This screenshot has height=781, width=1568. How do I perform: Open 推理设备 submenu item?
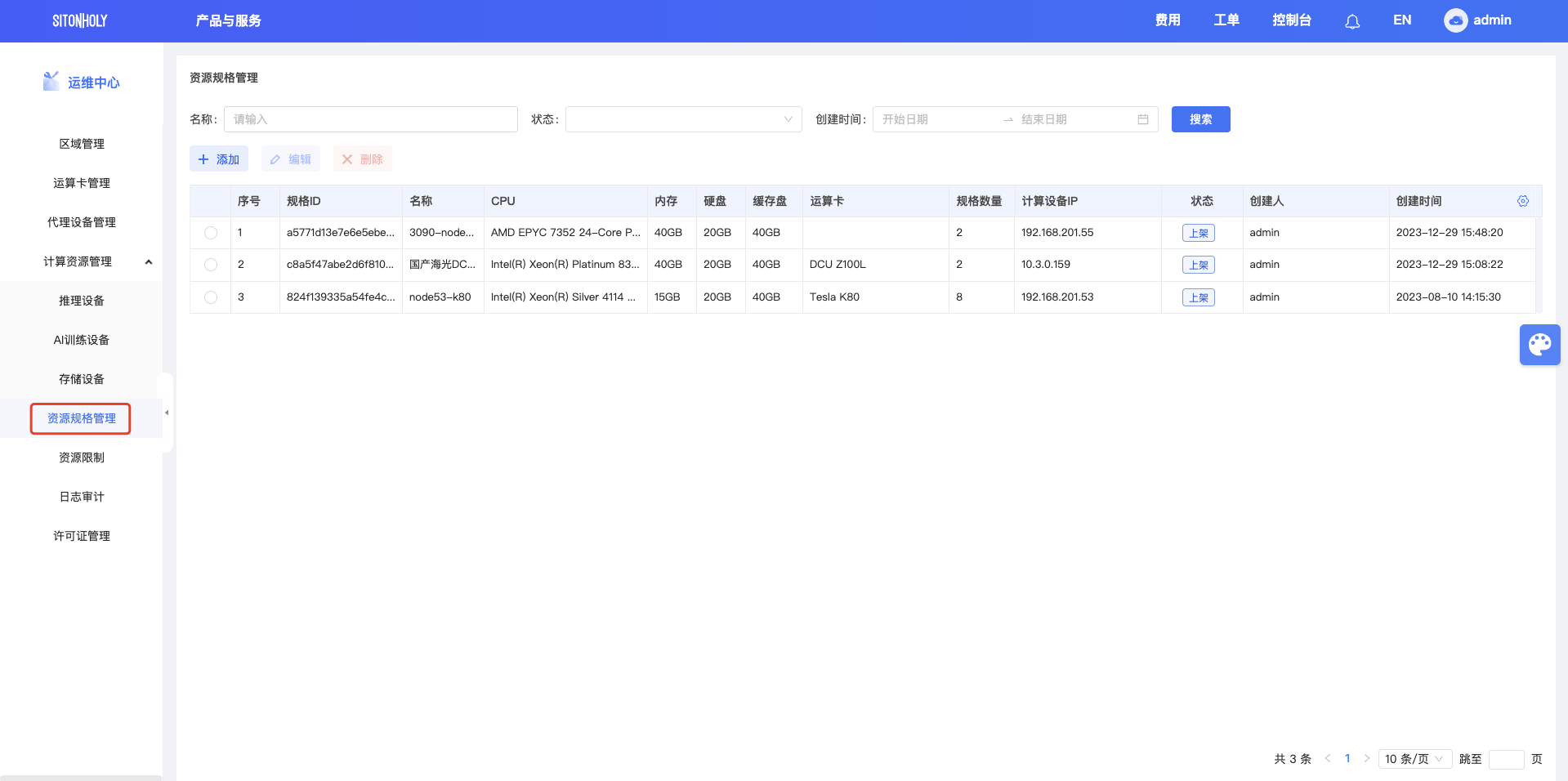tap(82, 301)
